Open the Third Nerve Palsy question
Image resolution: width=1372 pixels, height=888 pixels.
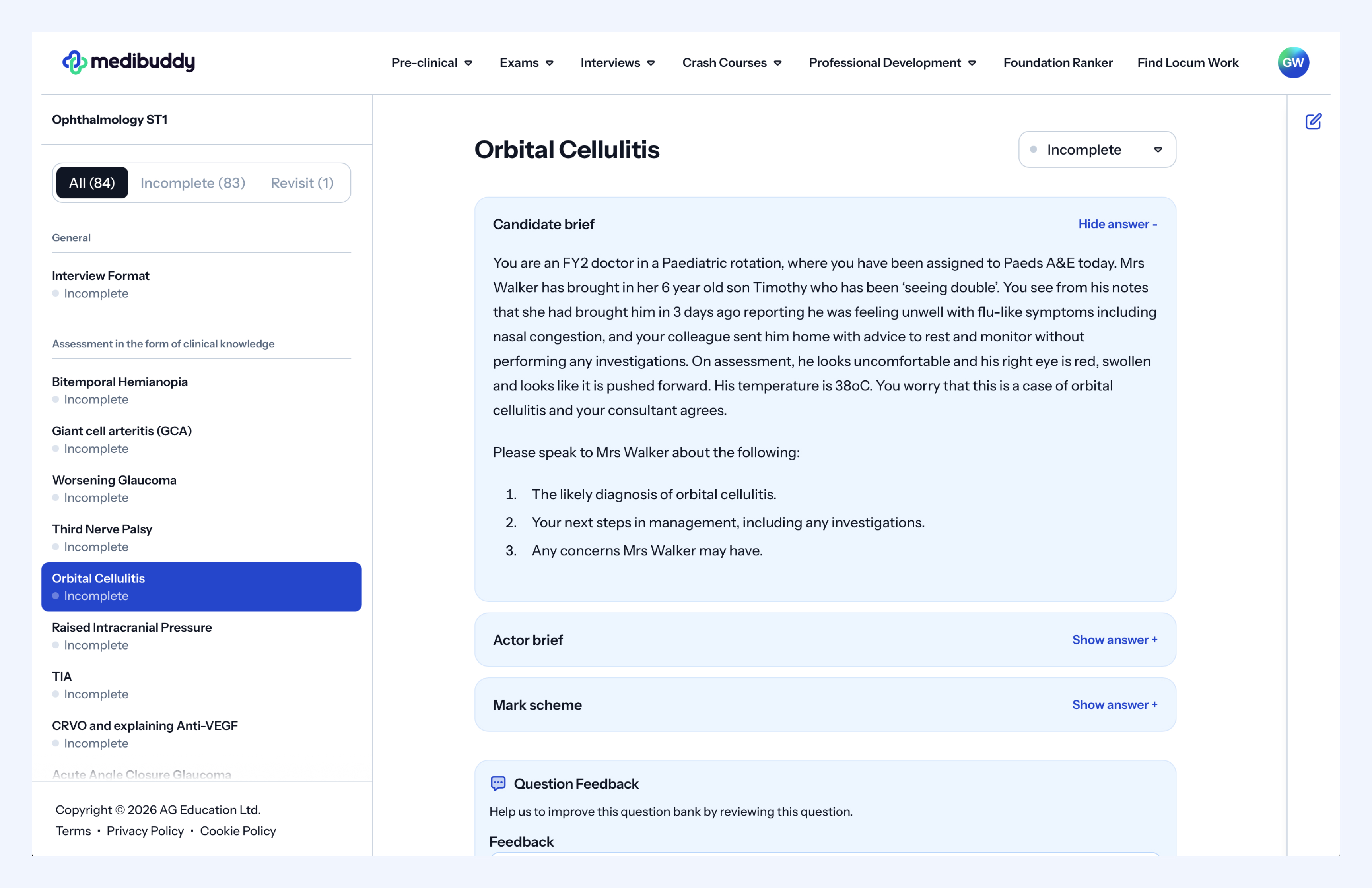(x=102, y=529)
